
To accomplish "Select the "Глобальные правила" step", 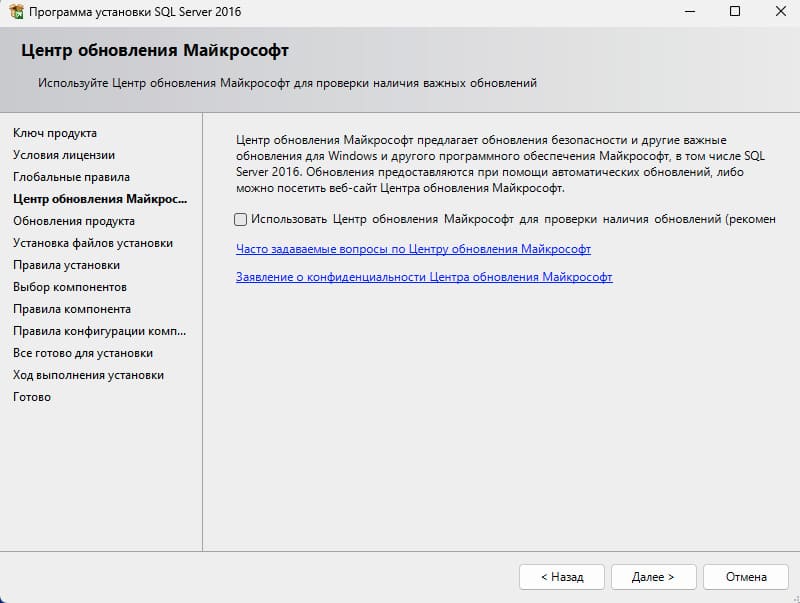I will point(71,177).
